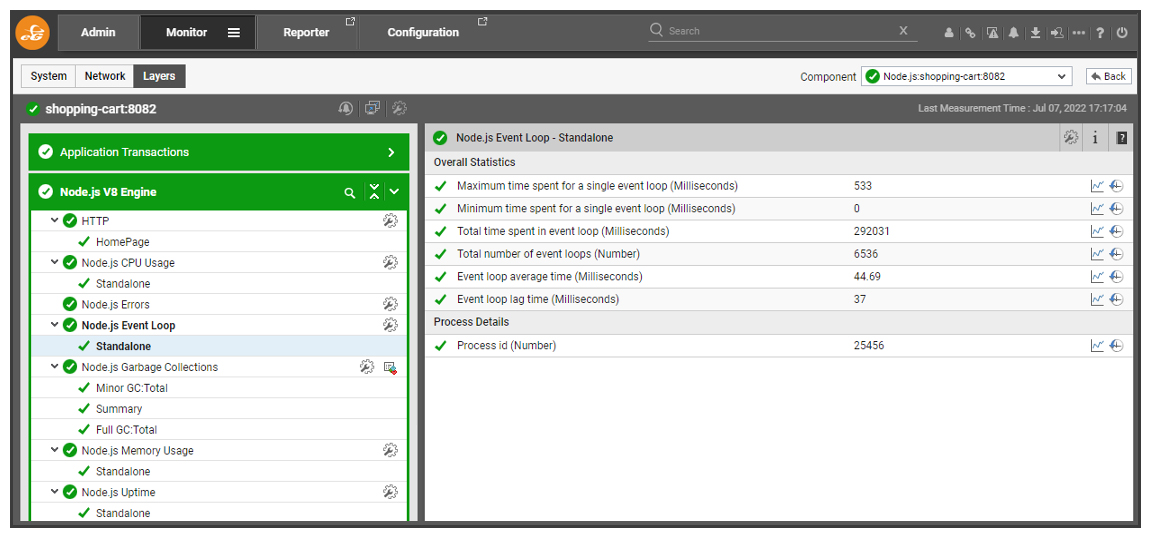Click the help book icon in Event Loop header
Screen dimensions: 1151x538
1121,137
